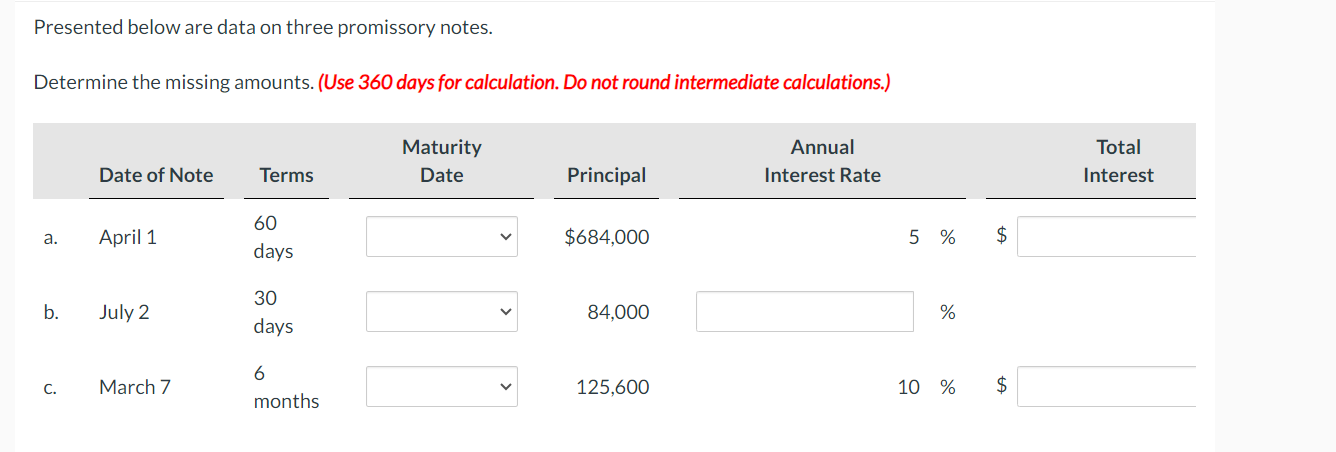Click the 84,000 principal value
Viewport: 1336px width, 452px height.
[x=618, y=312]
